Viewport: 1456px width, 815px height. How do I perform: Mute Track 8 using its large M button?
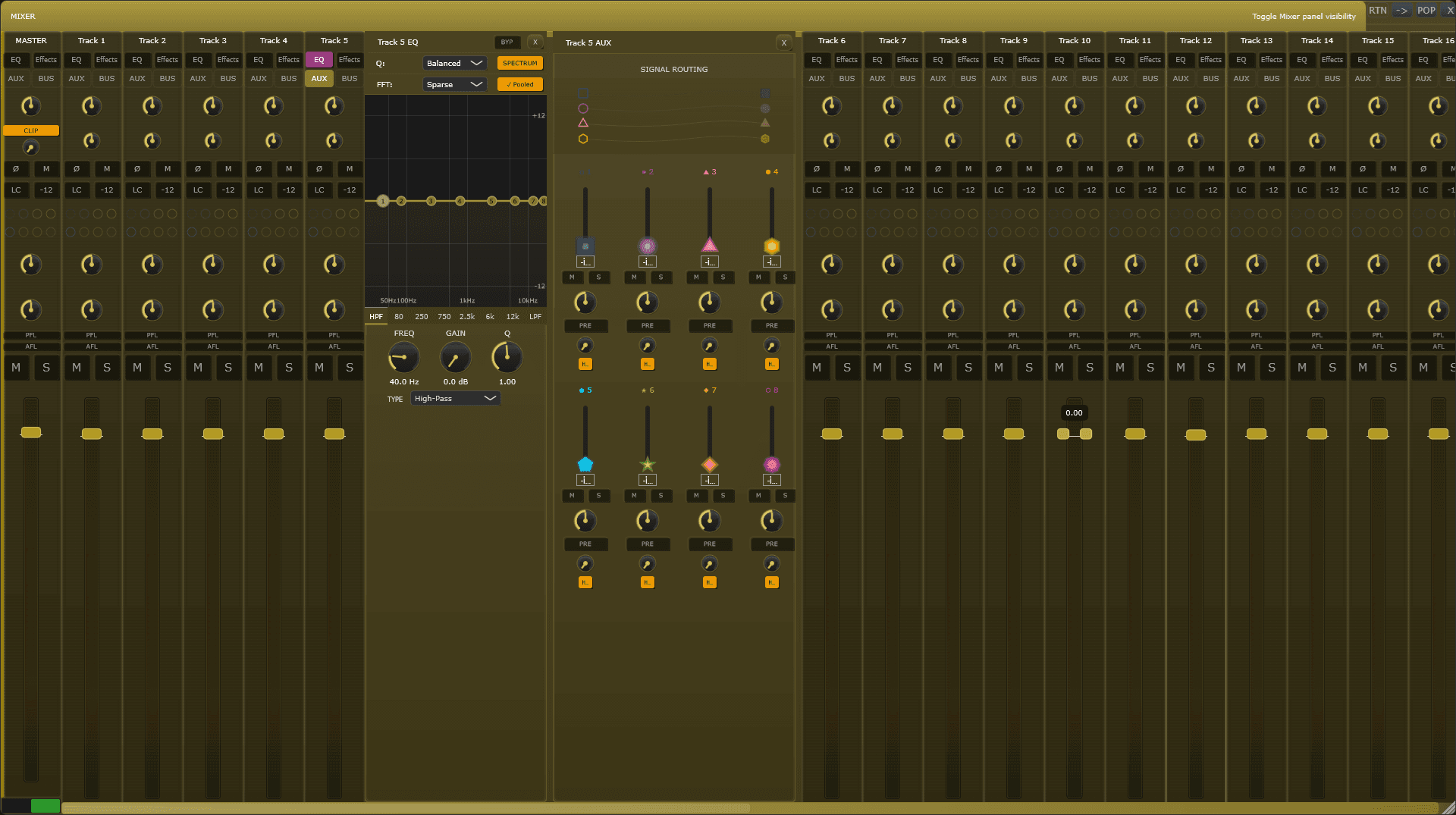point(938,368)
